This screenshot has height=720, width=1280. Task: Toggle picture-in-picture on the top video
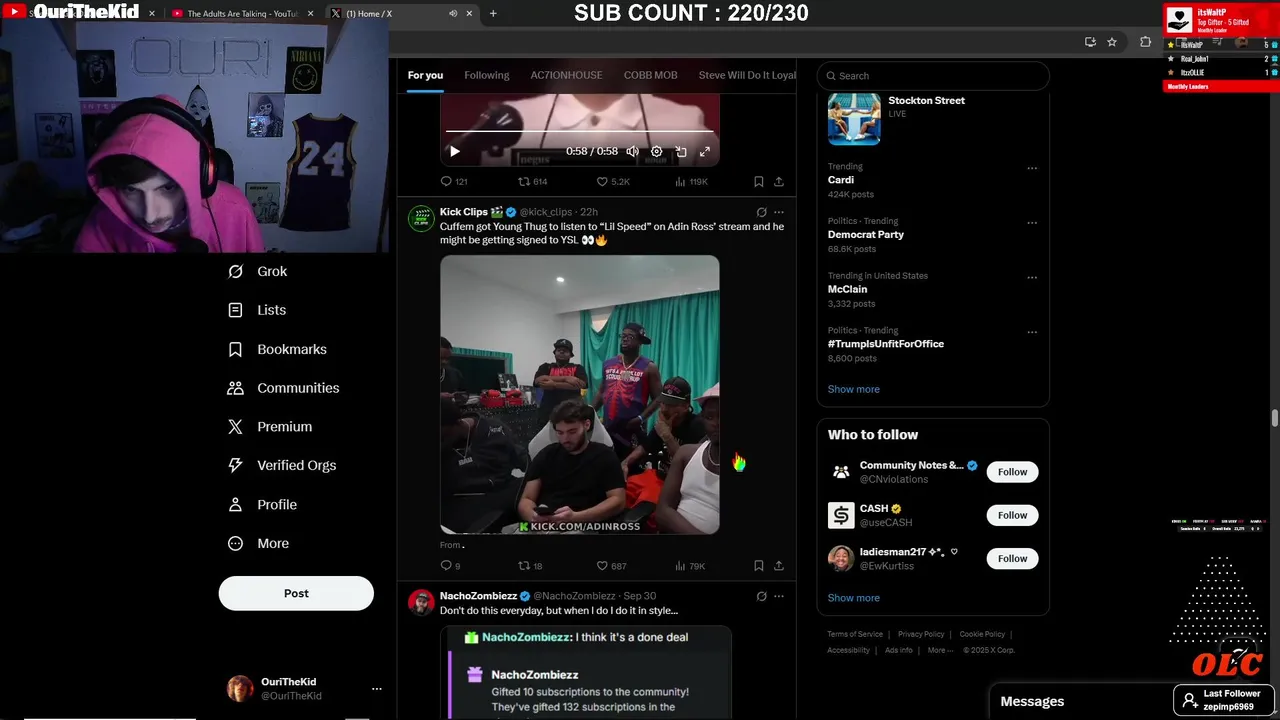click(680, 151)
